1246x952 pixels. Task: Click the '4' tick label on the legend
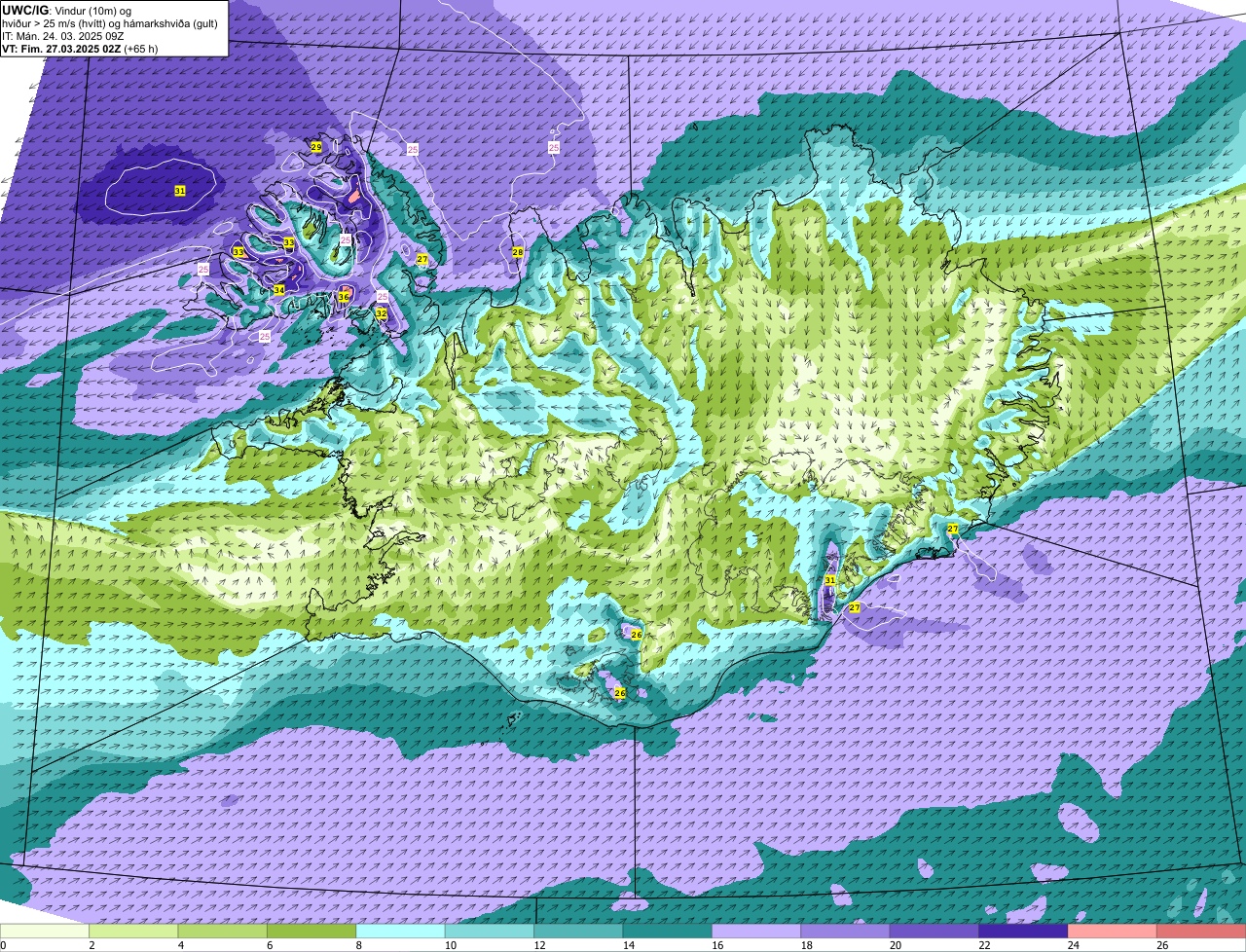coord(180,945)
